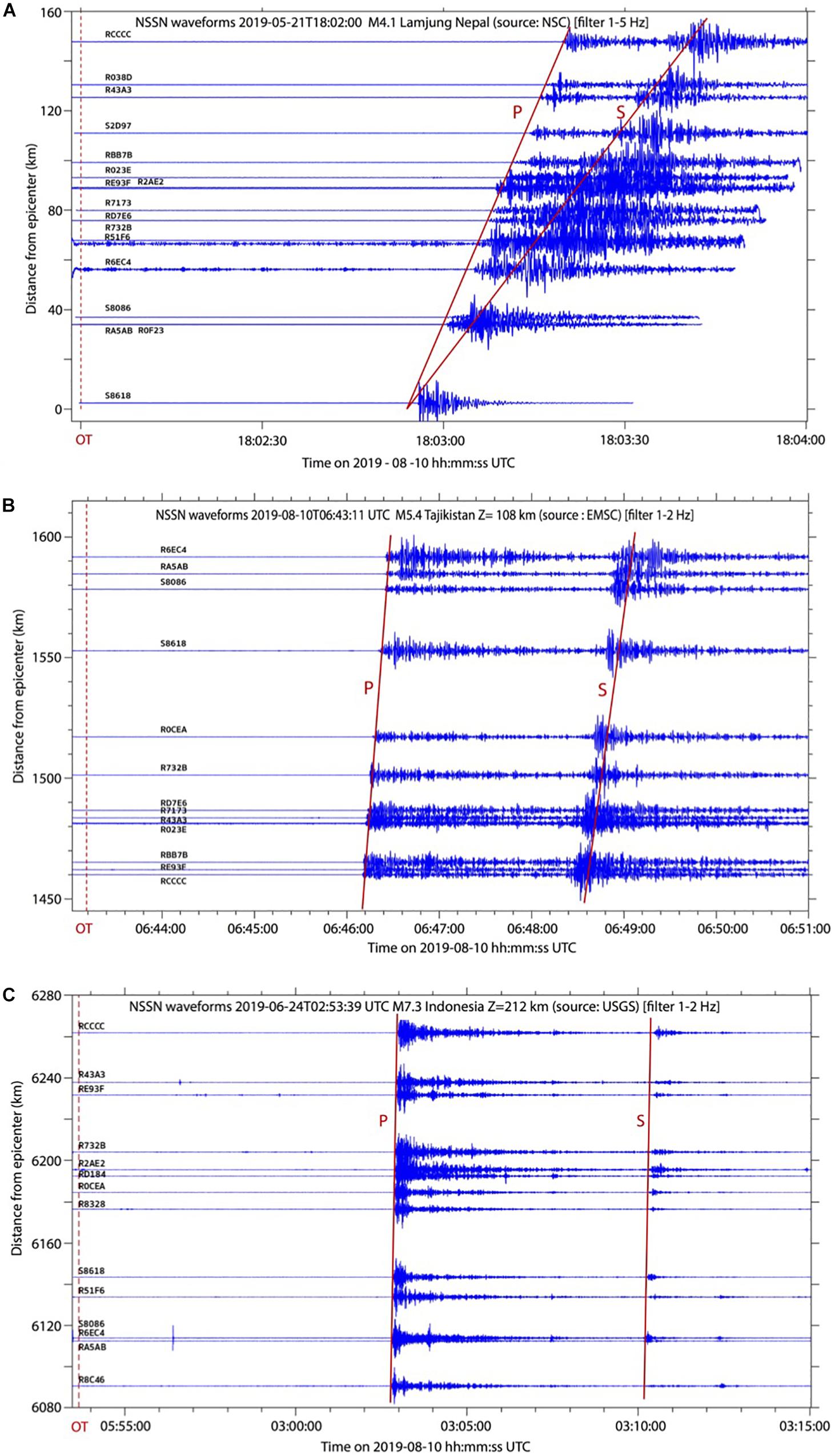Click station label RCCCC in panel B
The image size is (835, 1456).
[x=174, y=881]
